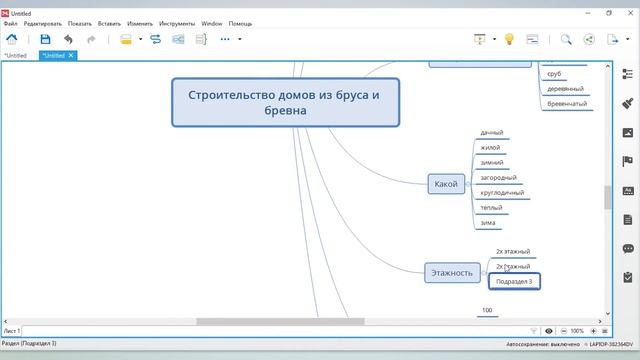640x360 pixels.
Task: Expand the topic insert dropdown arrow
Action: [140, 39]
